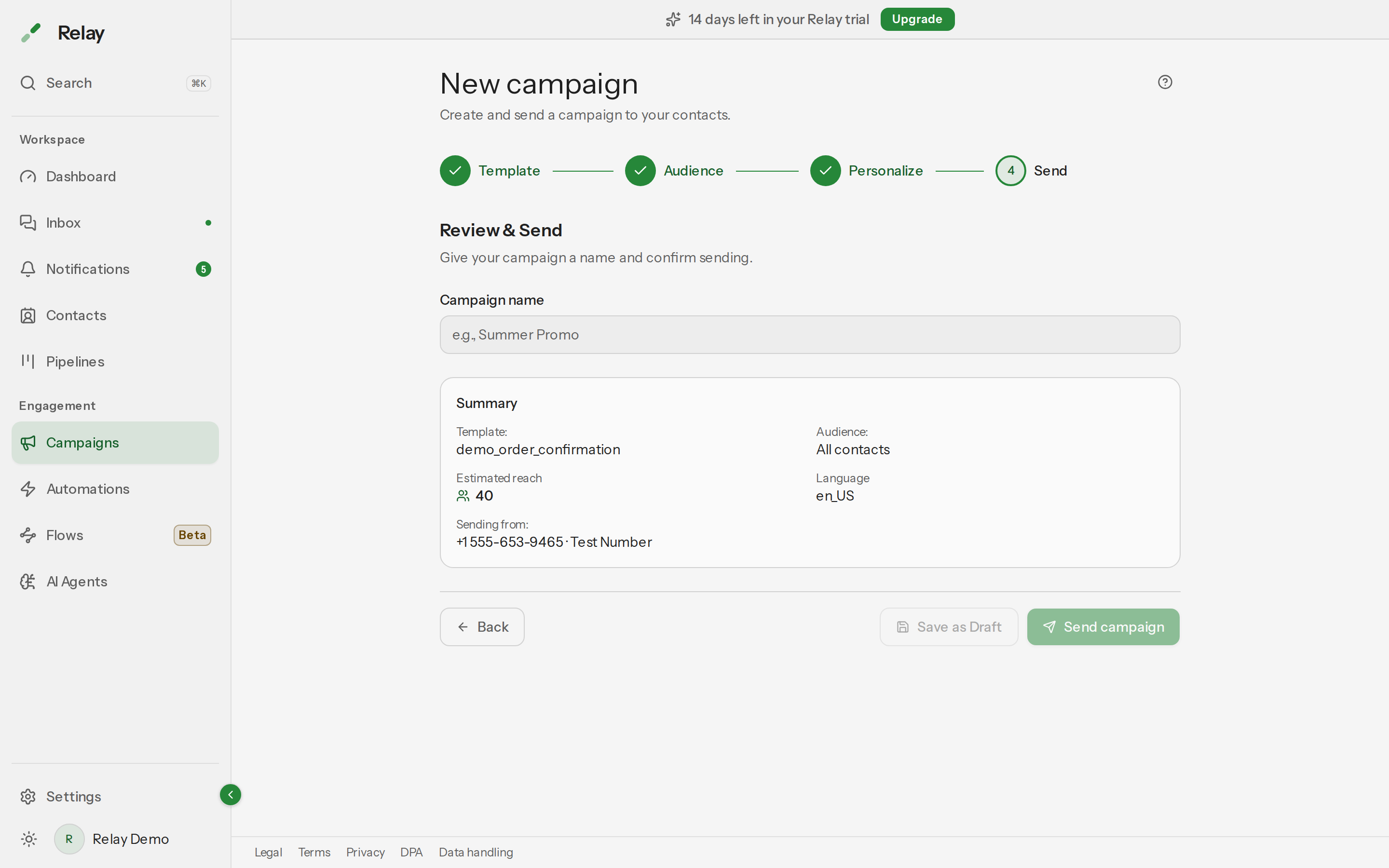This screenshot has height=868, width=1389.
Task: Click the notifications count badge 5
Action: 203,269
